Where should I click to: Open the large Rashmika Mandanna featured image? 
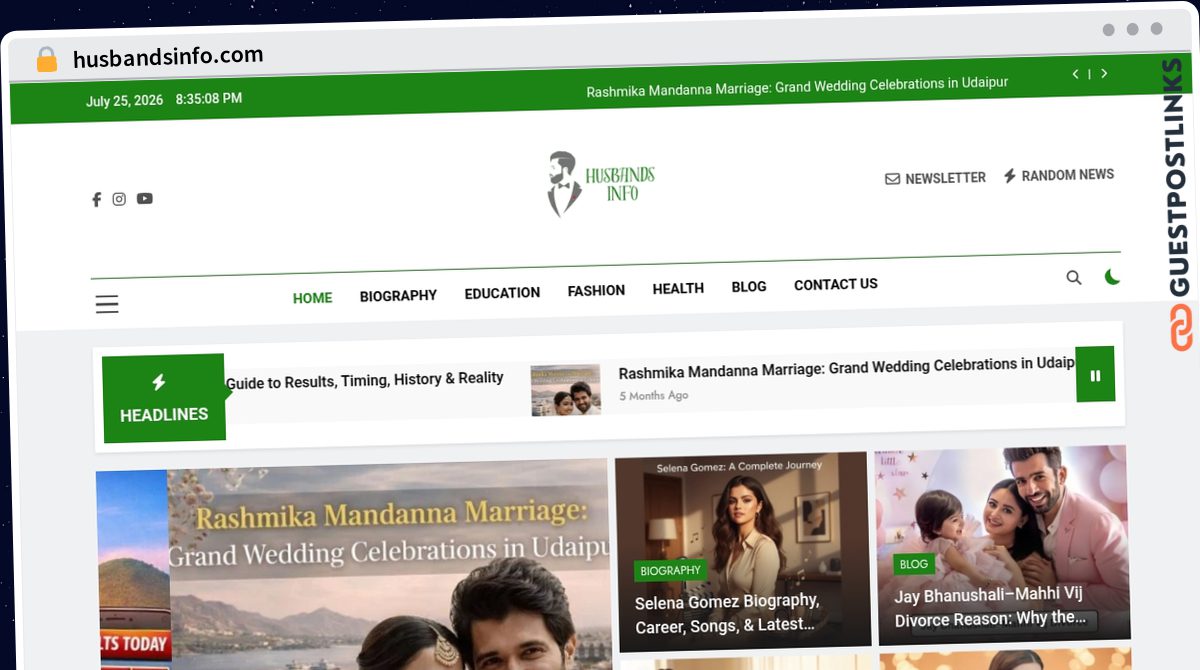click(x=389, y=565)
